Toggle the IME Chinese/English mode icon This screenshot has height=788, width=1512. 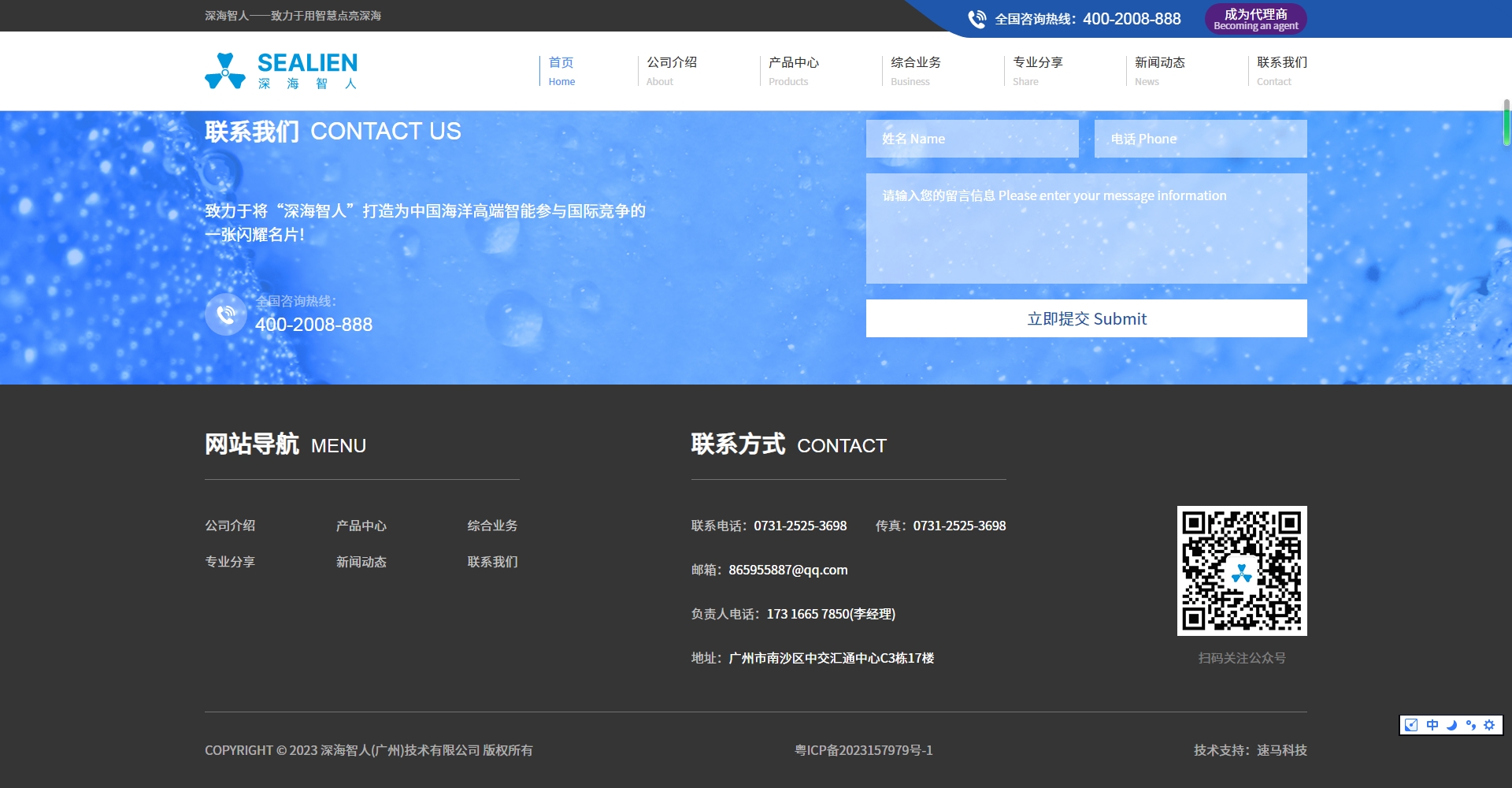pos(1432,725)
